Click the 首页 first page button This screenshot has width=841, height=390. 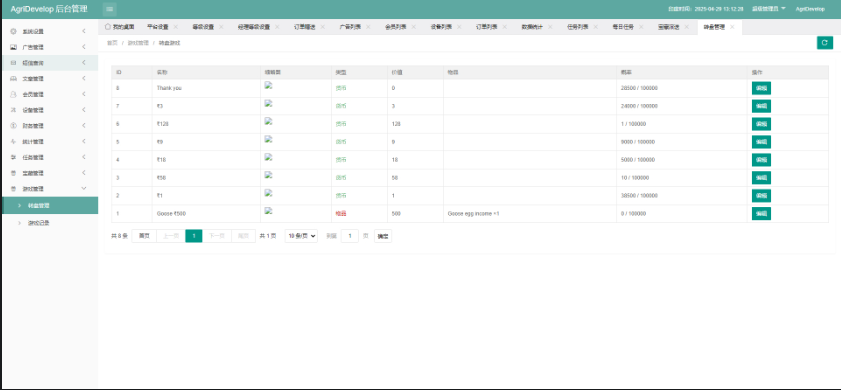[144, 236]
